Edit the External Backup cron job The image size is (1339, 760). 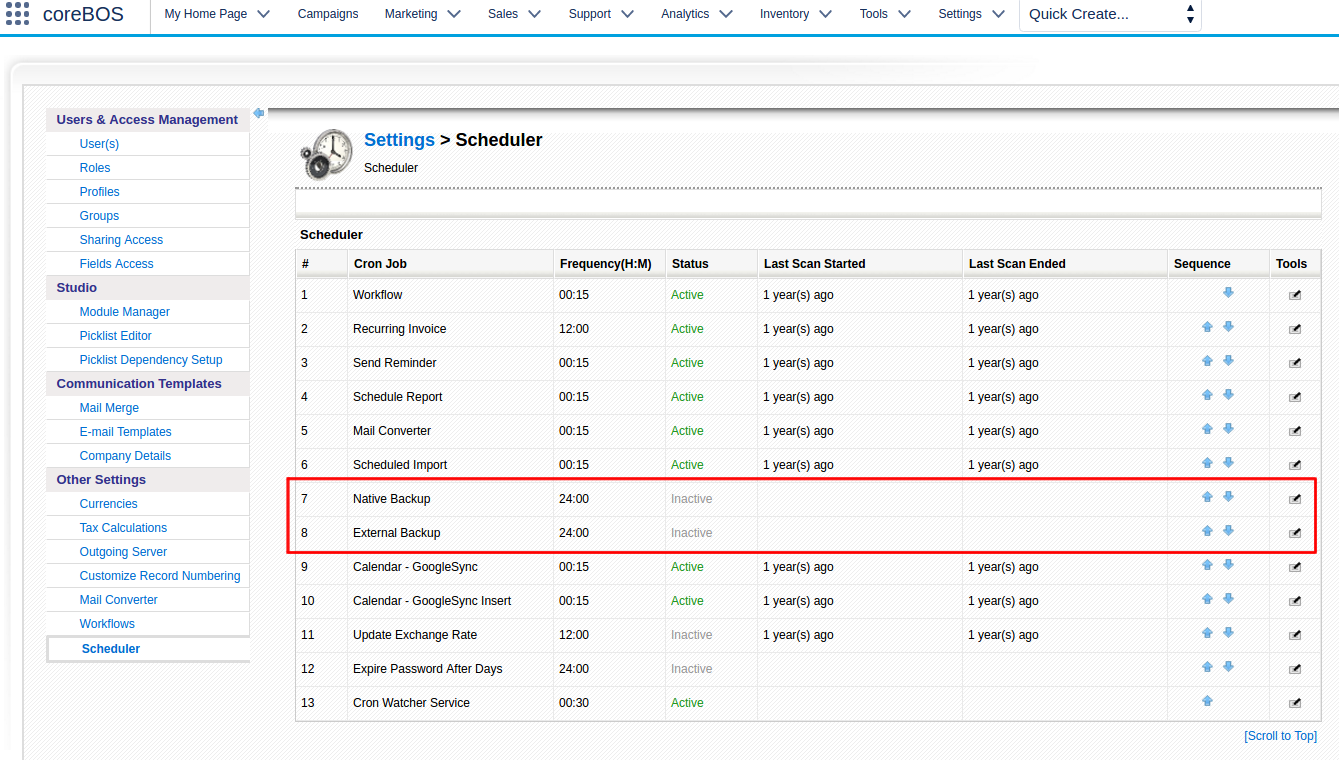point(1295,533)
